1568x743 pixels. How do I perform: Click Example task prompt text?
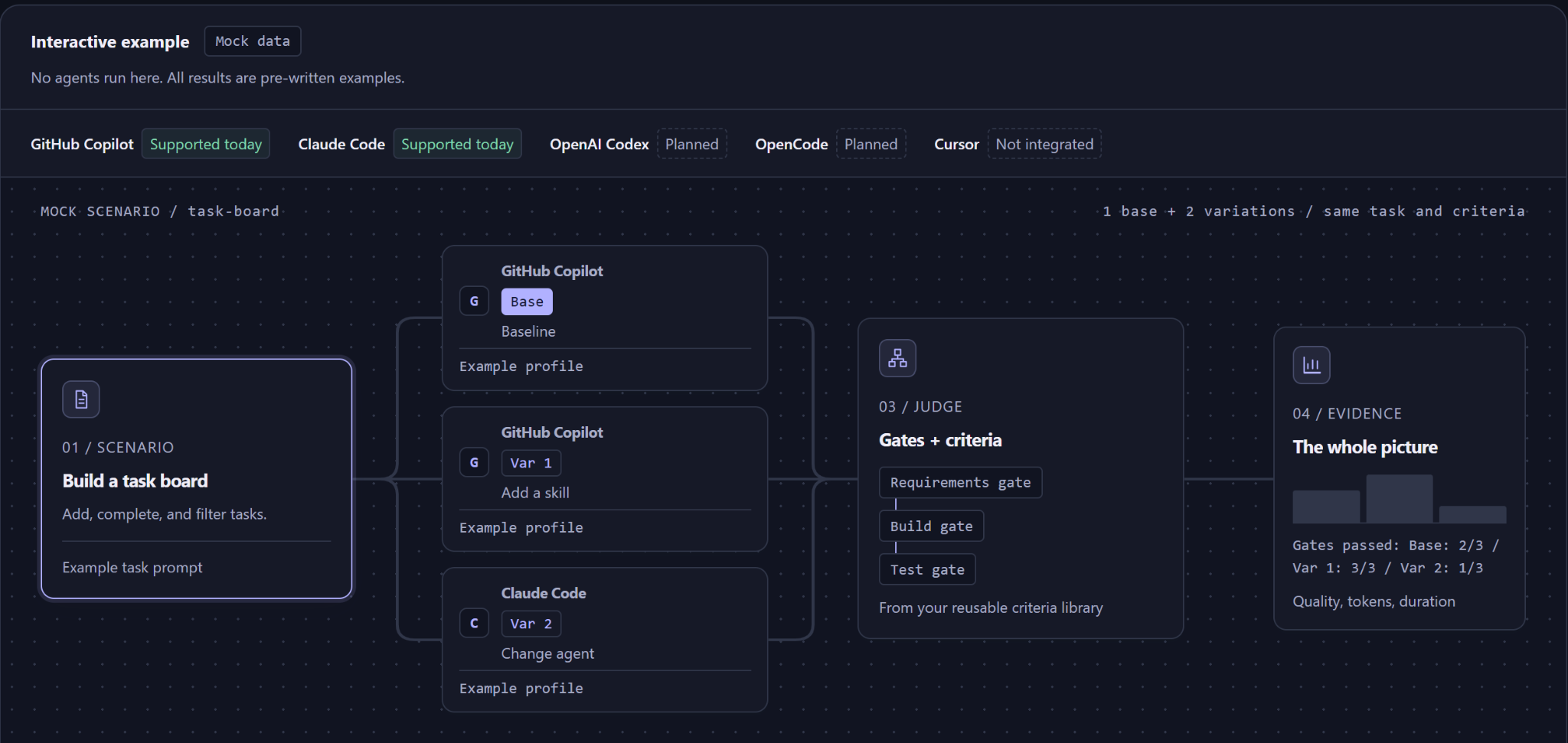point(132,568)
